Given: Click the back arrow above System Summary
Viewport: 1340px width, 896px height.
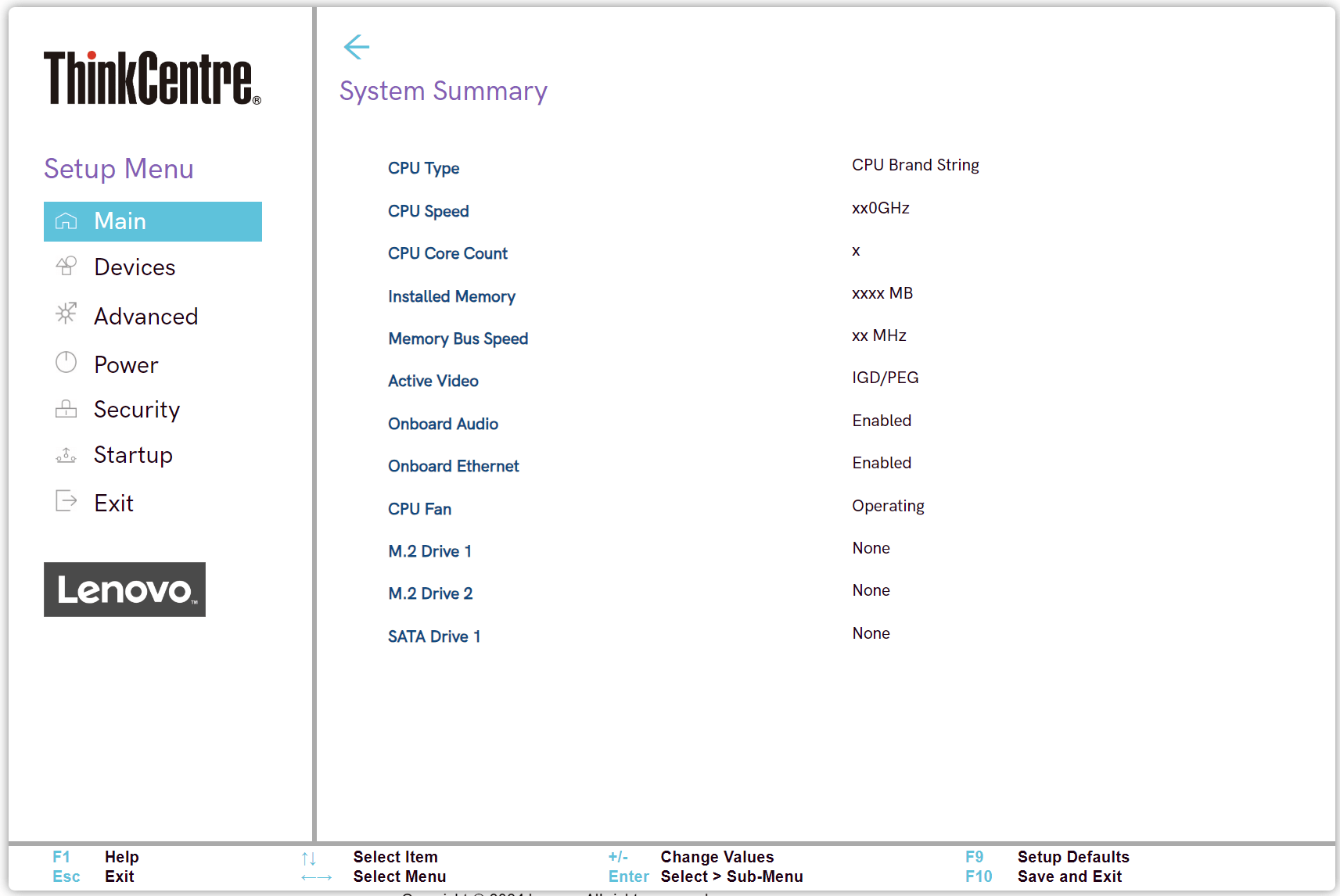Looking at the screenshot, I should click(357, 47).
